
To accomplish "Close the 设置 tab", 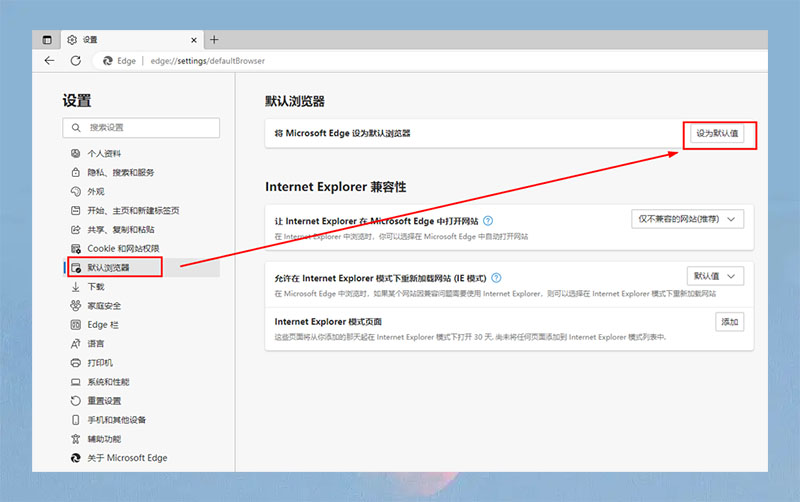I will (193, 40).
